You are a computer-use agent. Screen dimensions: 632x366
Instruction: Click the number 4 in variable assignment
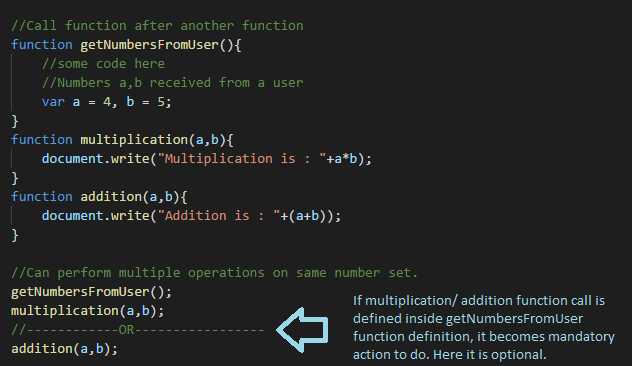point(107,102)
